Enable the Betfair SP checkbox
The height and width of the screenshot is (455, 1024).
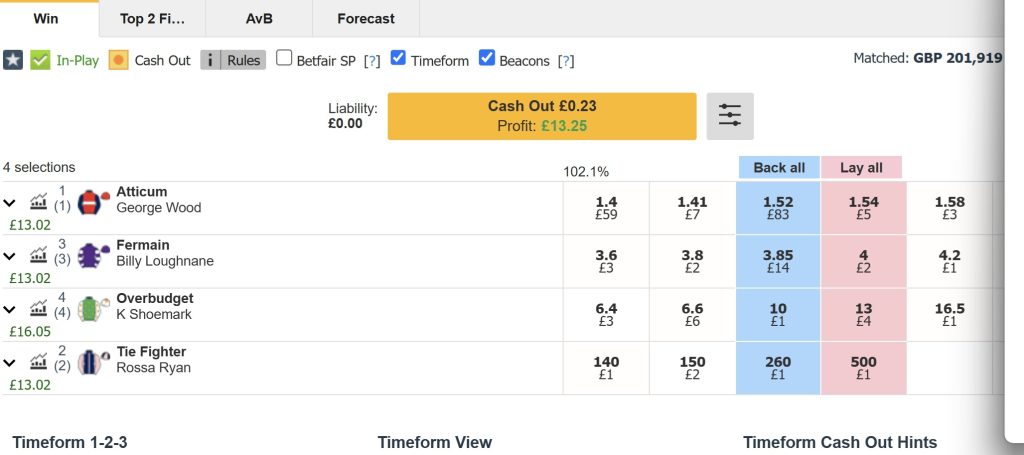[284, 59]
